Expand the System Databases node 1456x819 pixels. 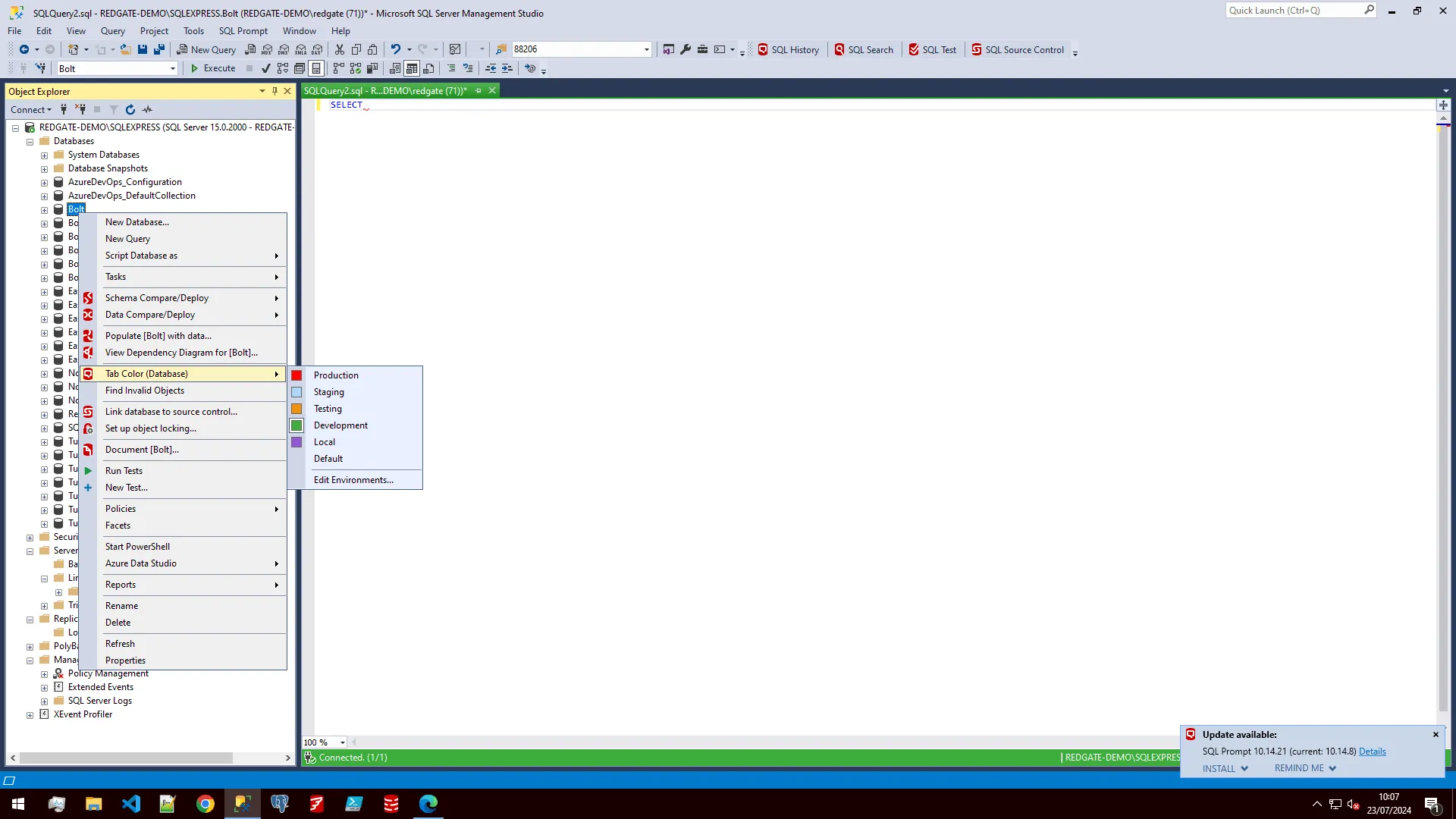pyautogui.click(x=44, y=155)
